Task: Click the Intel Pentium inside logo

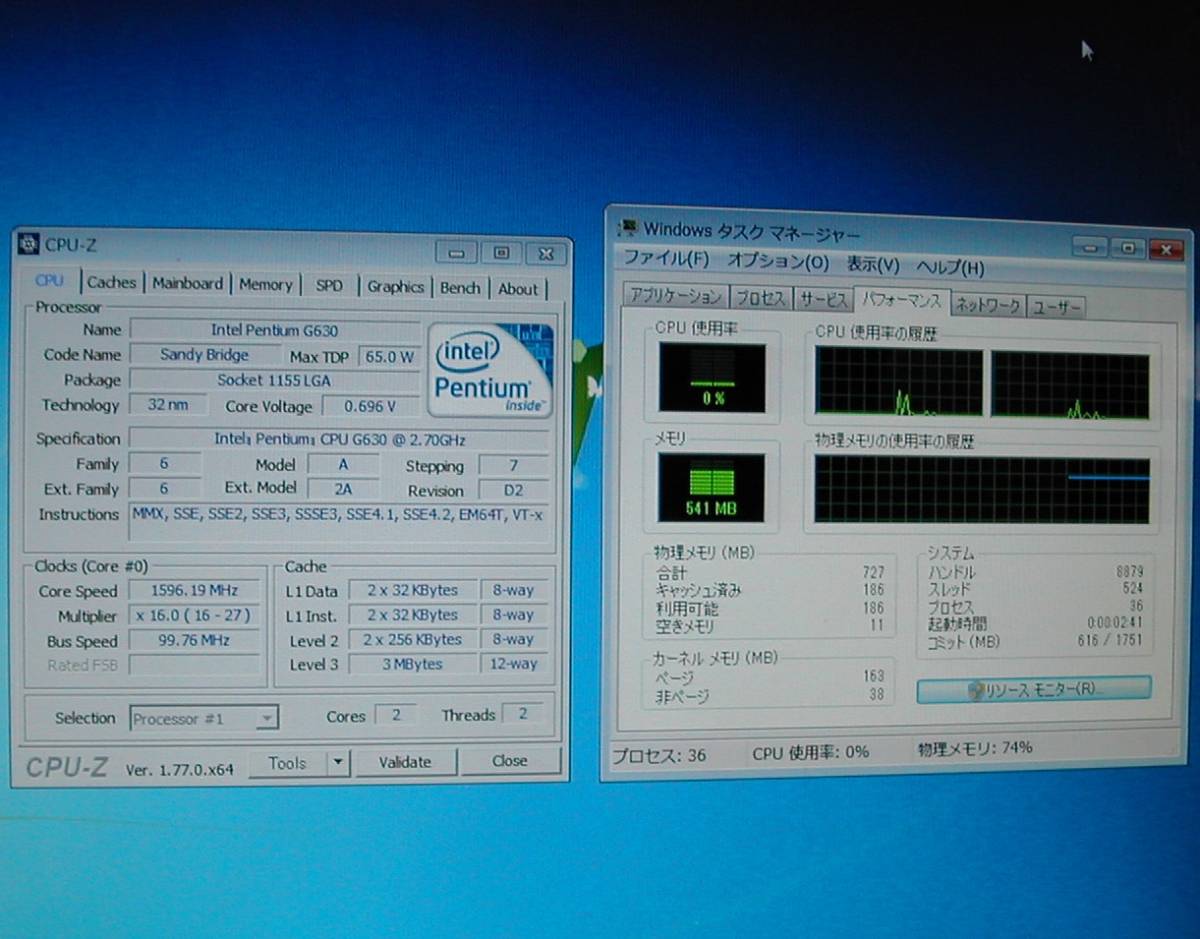Action: click(x=490, y=369)
